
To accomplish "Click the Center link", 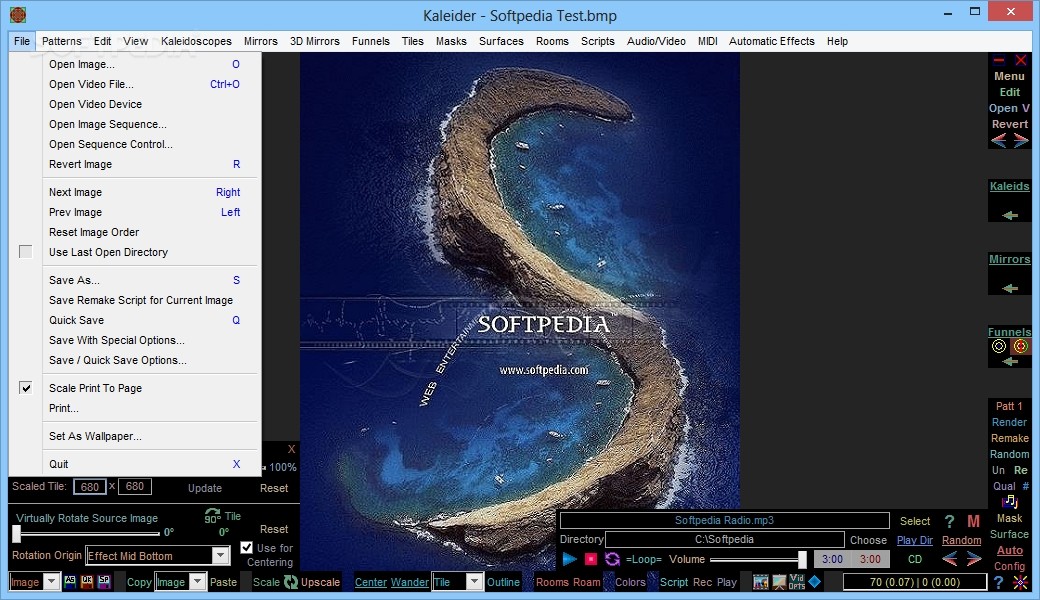I will (x=371, y=582).
